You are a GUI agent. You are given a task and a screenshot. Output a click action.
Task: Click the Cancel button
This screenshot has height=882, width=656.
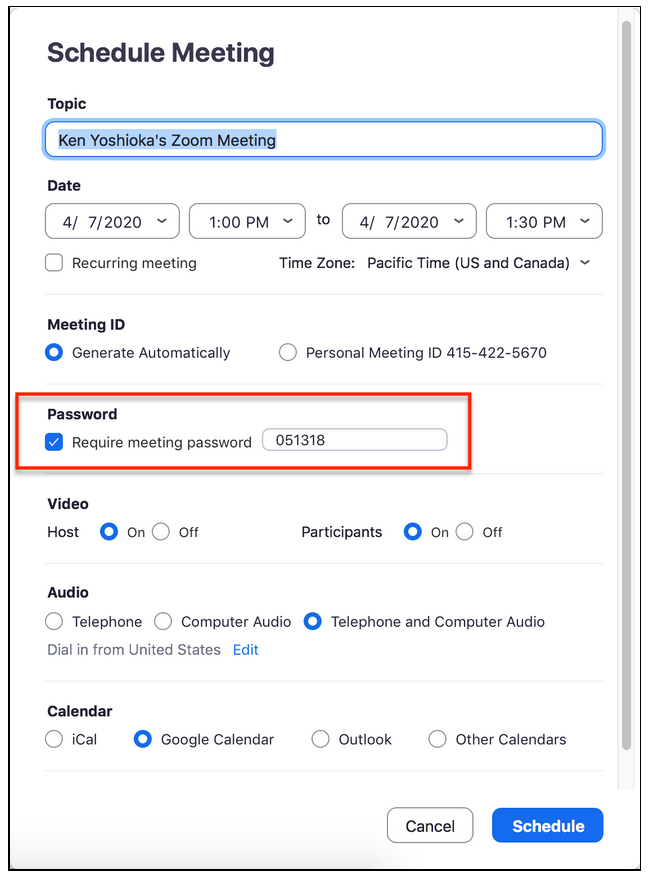[x=430, y=826]
